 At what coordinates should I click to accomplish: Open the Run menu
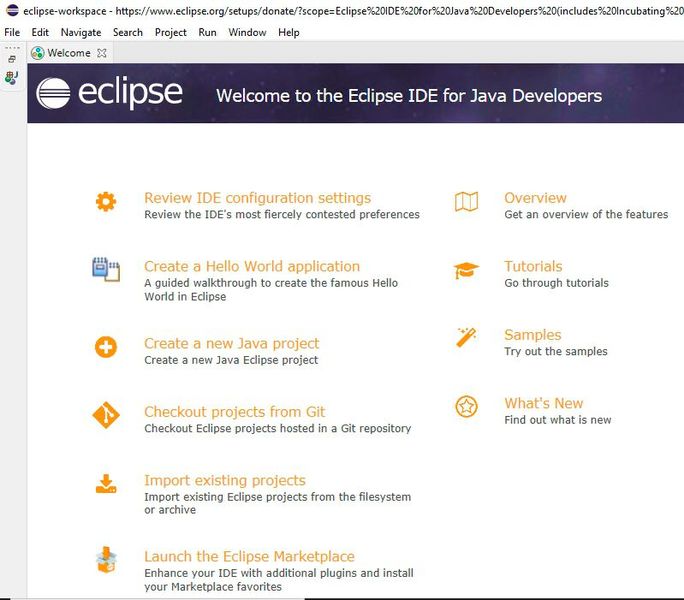(207, 32)
